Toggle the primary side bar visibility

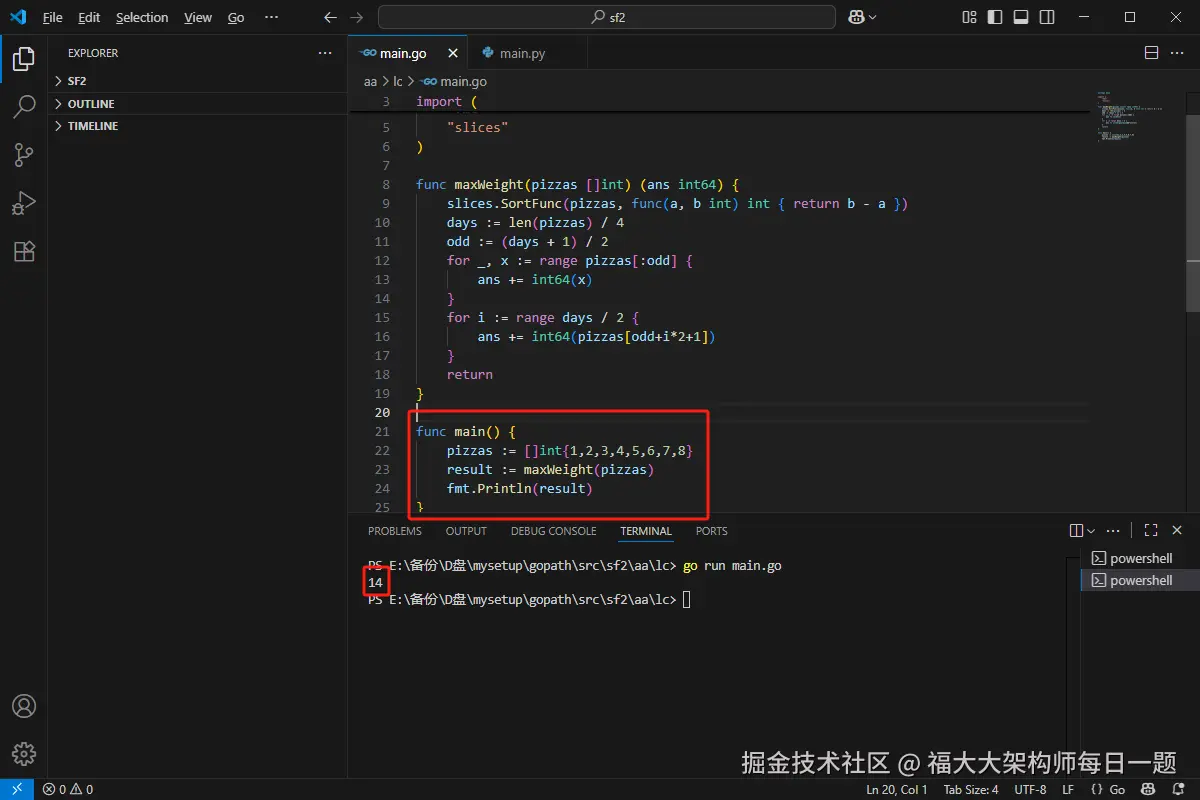pyautogui.click(x=995, y=17)
